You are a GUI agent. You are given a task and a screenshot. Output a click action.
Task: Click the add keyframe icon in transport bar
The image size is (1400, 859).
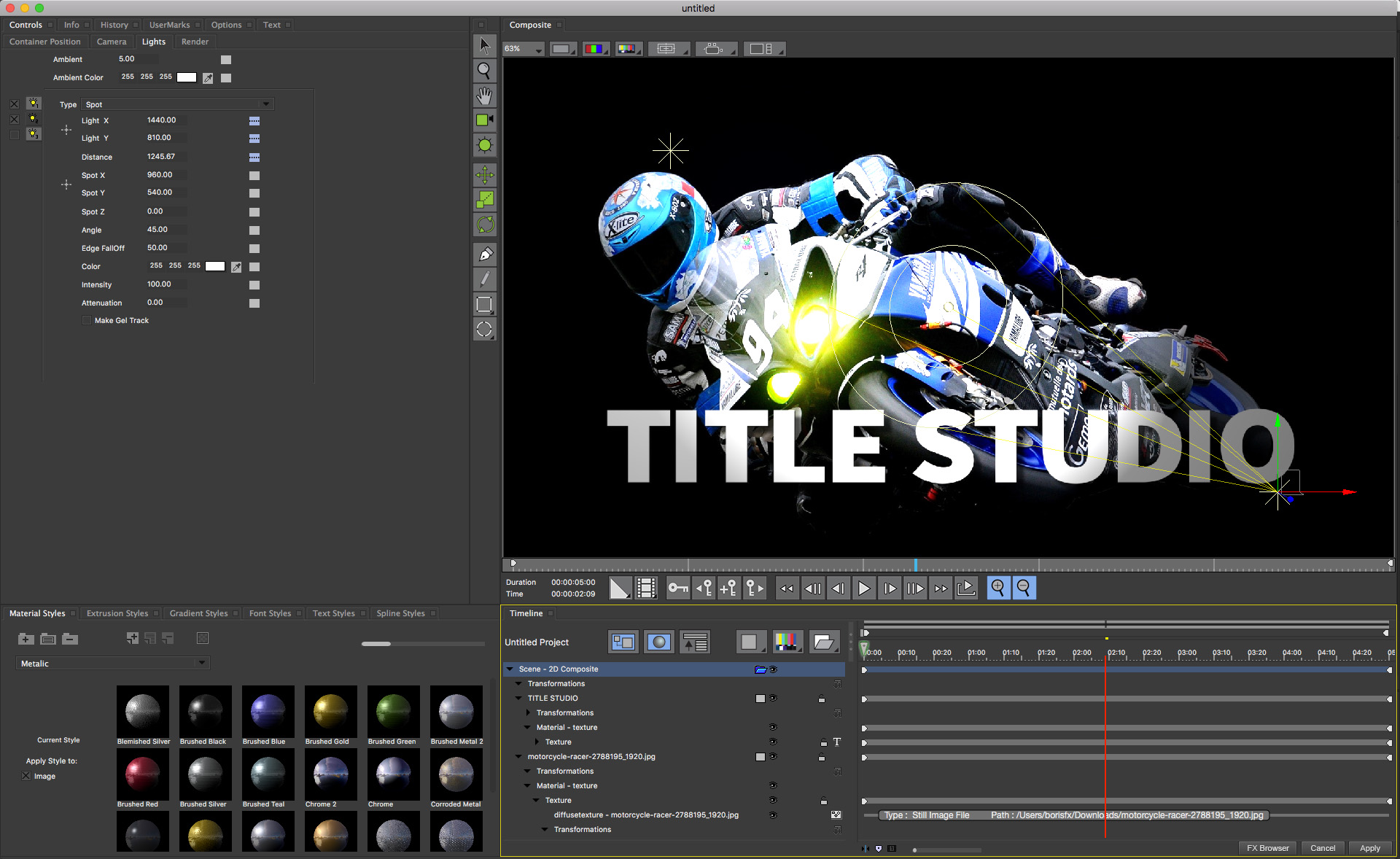728,588
